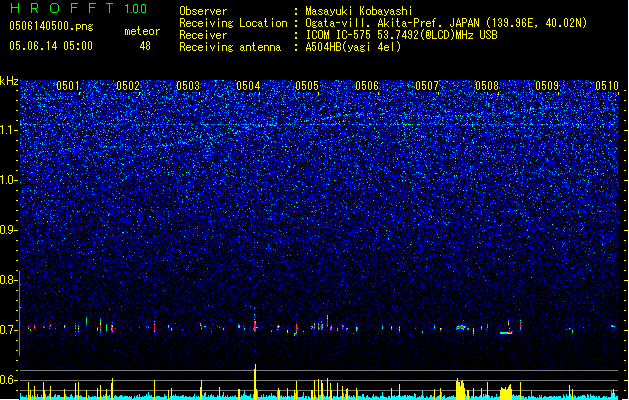629x400 pixels.
Task: Click the tallest yellow intensity spike near 0504
Action: (x=255, y=381)
